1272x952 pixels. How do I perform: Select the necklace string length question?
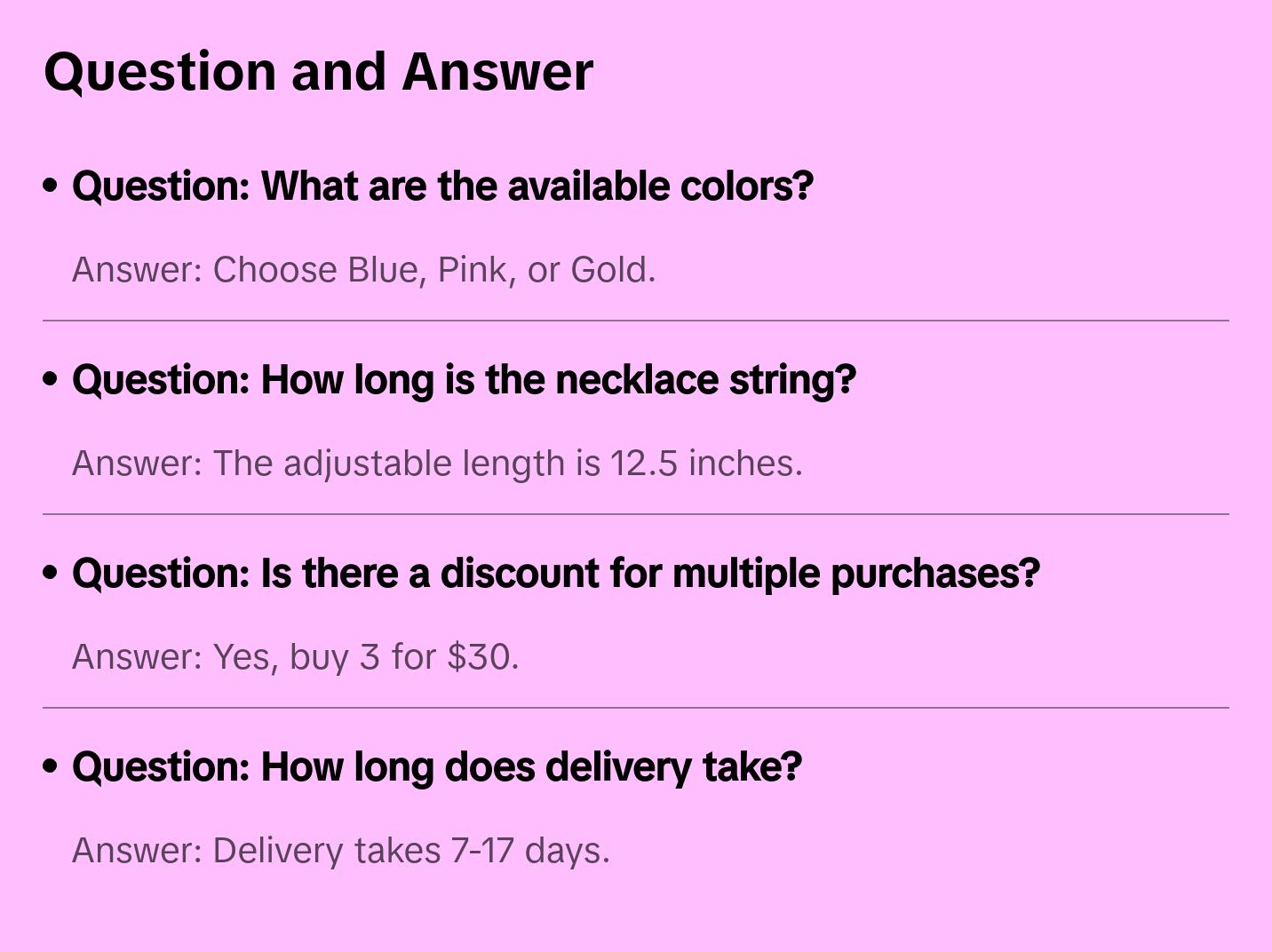click(x=464, y=380)
